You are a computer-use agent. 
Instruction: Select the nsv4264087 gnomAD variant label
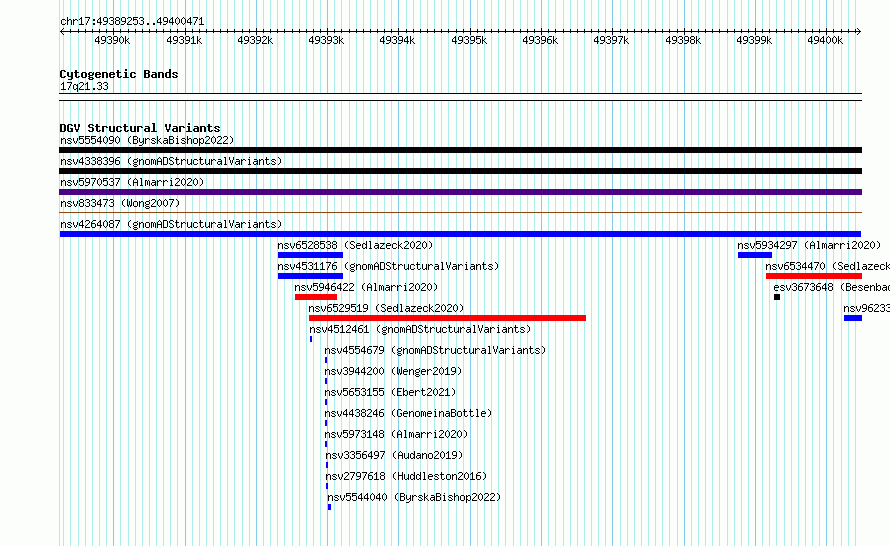tap(171, 224)
